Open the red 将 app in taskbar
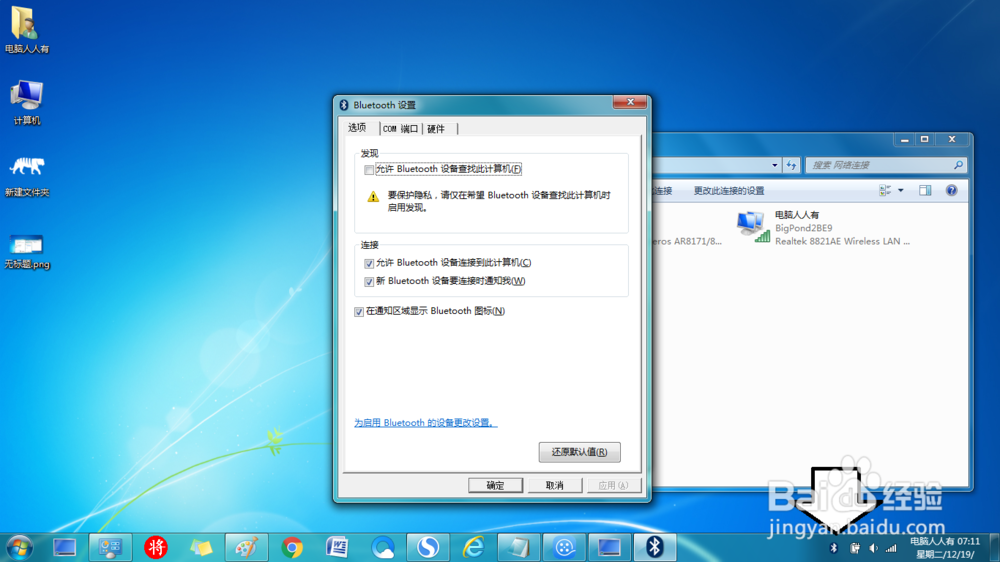The width and height of the screenshot is (1000, 562). [156, 547]
